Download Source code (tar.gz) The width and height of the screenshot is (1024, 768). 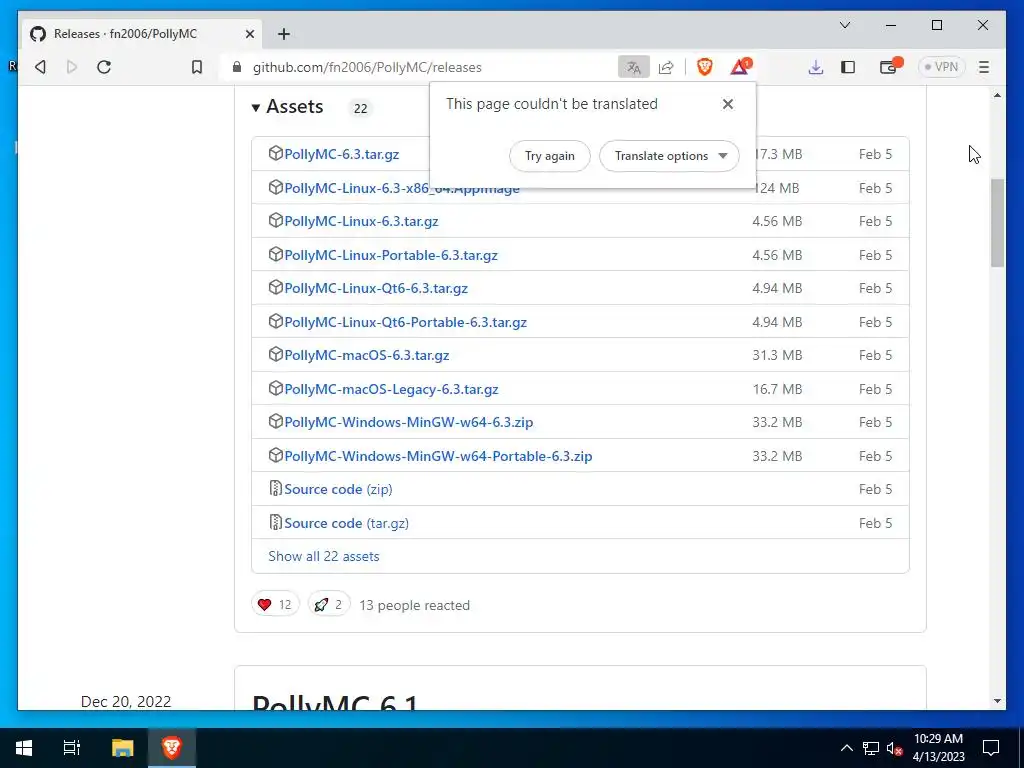point(346,524)
